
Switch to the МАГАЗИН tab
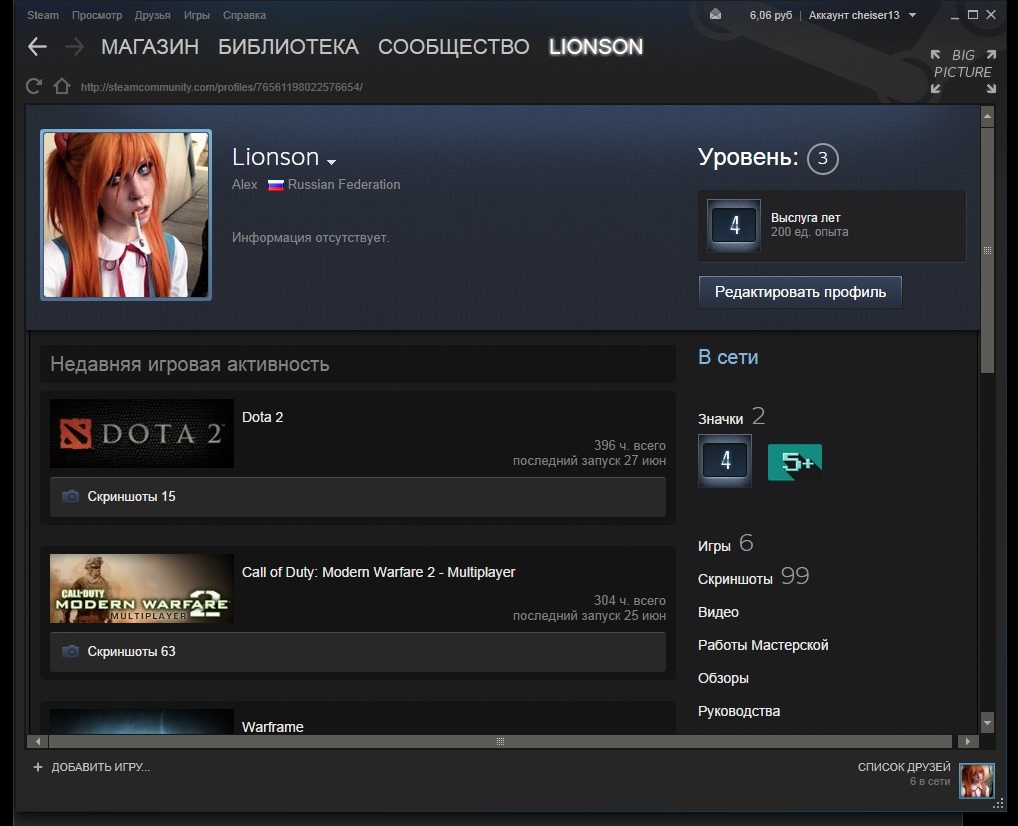150,47
